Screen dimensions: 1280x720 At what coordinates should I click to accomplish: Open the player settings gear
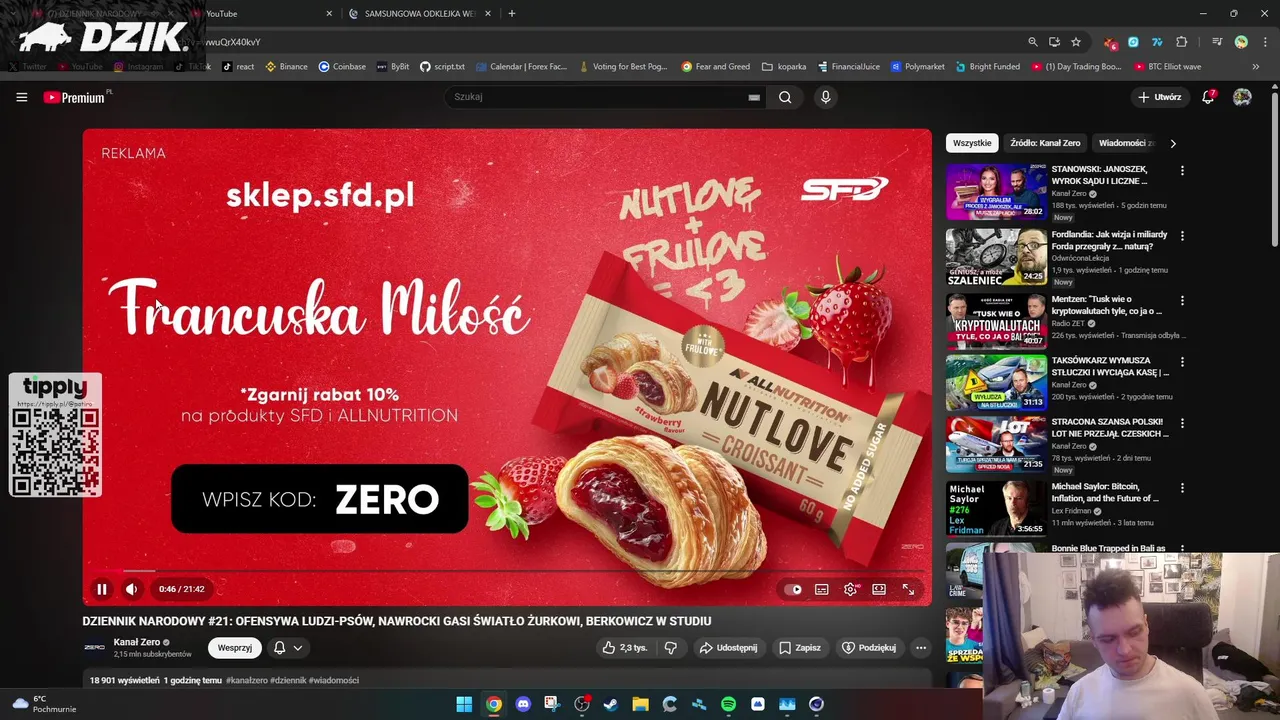[x=850, y=589]
